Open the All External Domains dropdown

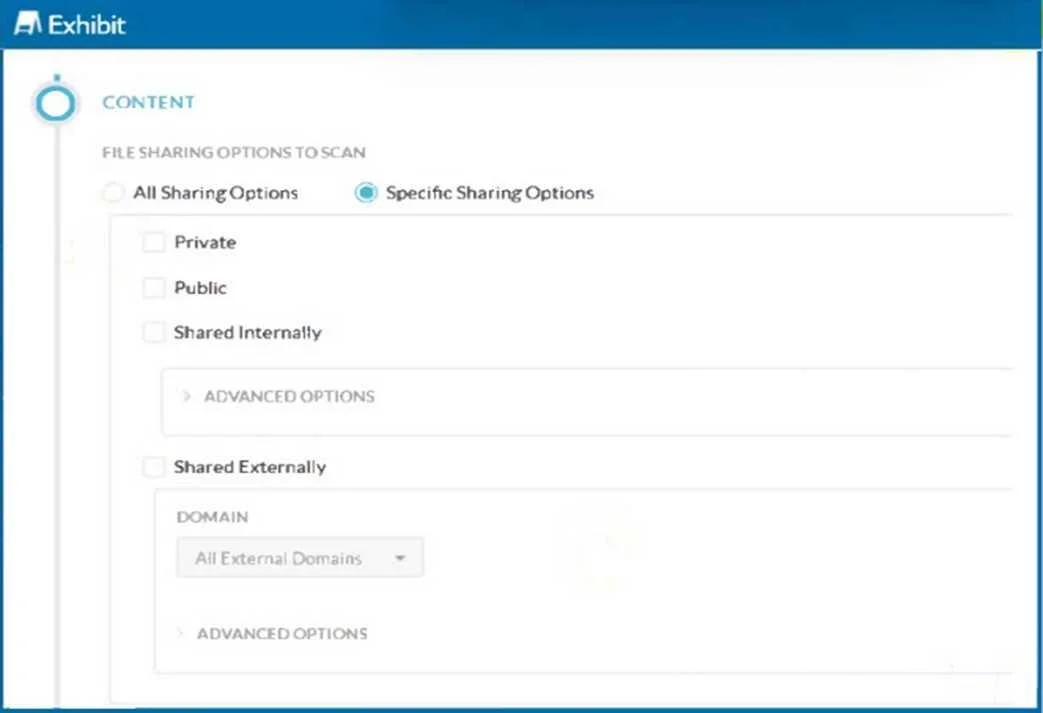tap(299, 557)
